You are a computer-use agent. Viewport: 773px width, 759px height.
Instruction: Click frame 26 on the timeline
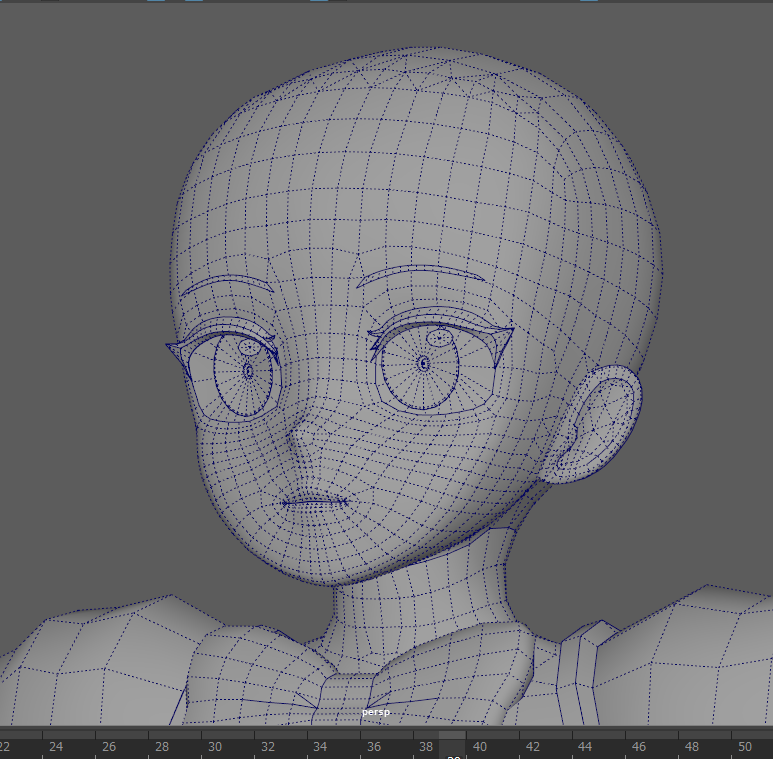(109, 747)
